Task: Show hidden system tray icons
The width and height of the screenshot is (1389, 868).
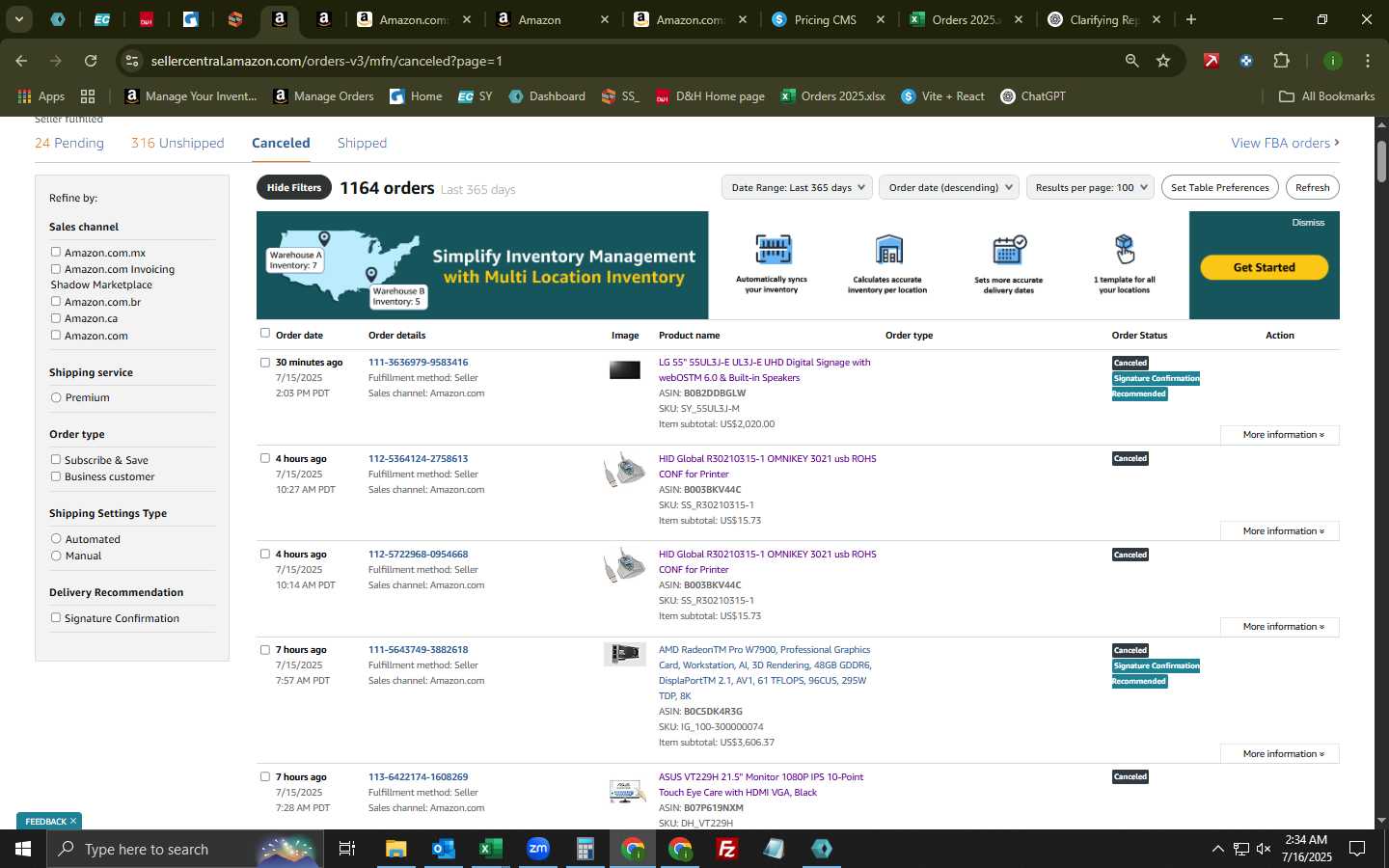Action: 1217,849
